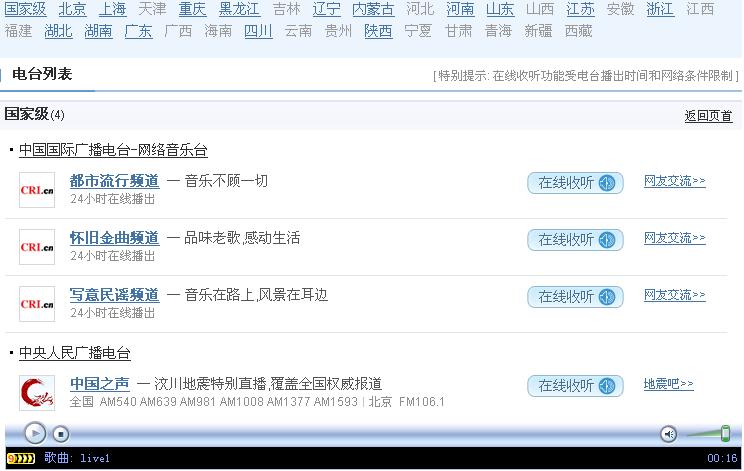Open 中国国际广播电台-网络音乐台 heading link

(x=113, y=150)
